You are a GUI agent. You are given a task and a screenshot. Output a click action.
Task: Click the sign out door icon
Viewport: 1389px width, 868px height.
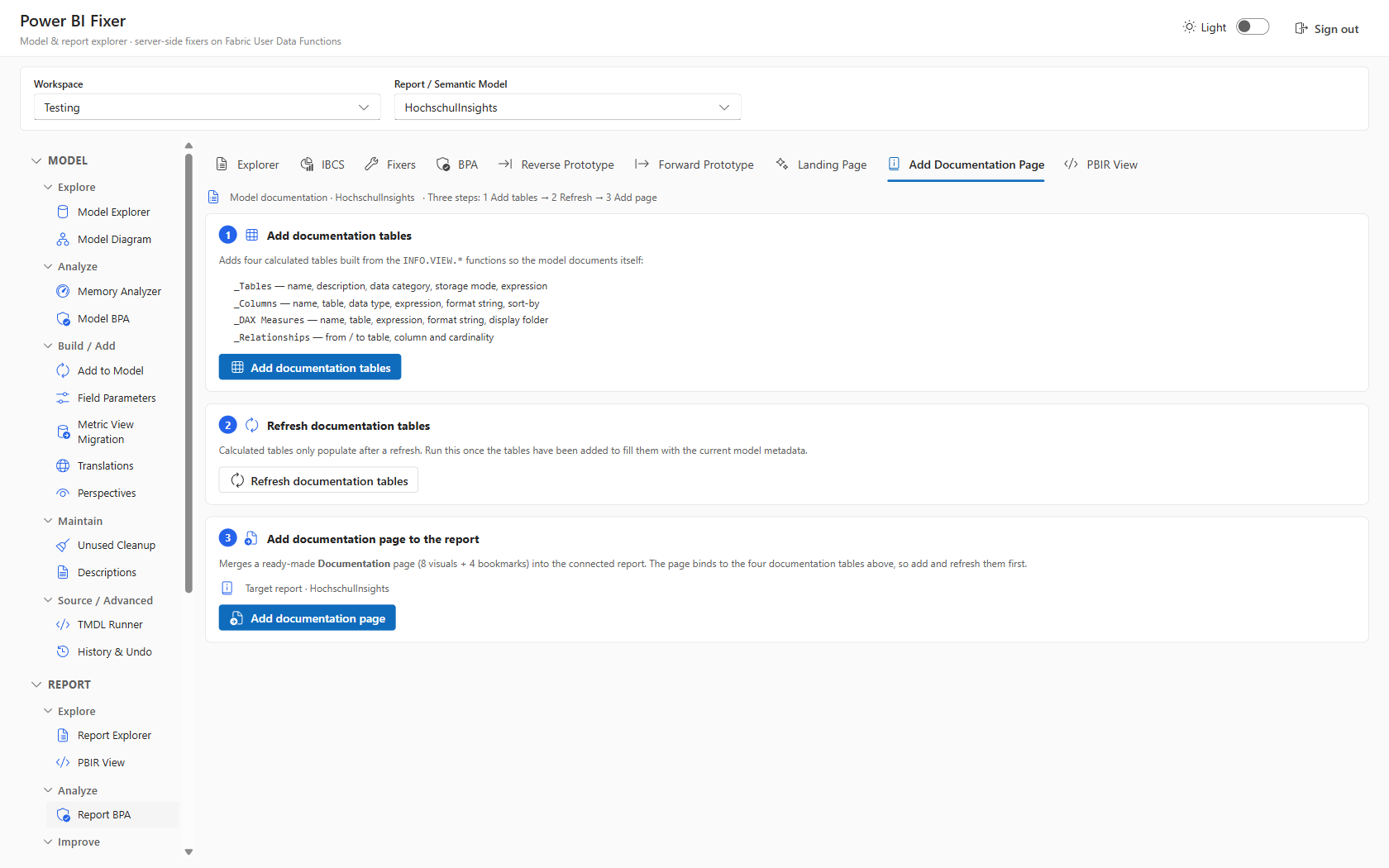coord(1301,28)
